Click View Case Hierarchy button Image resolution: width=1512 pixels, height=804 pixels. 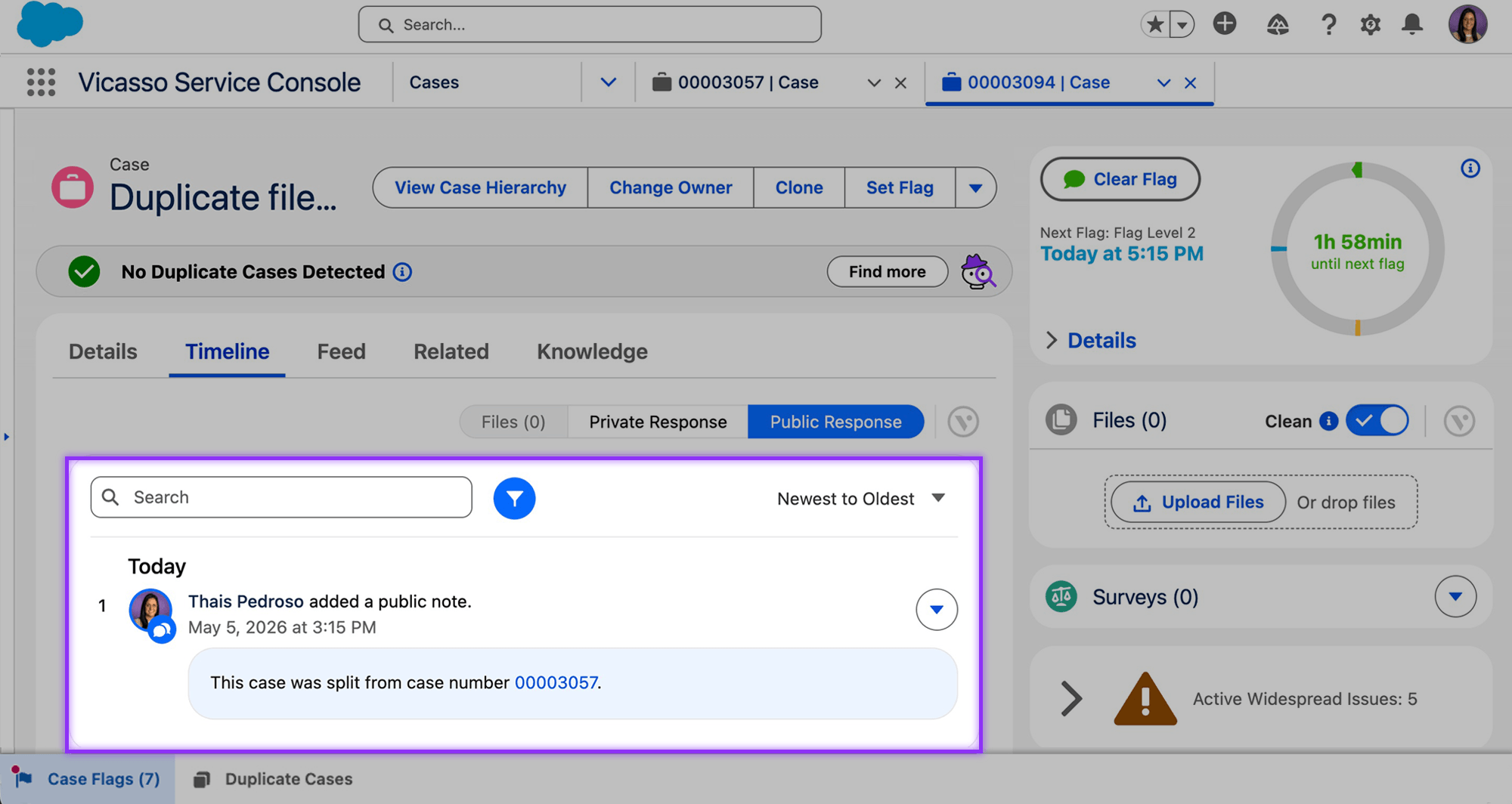pos(480,187)
